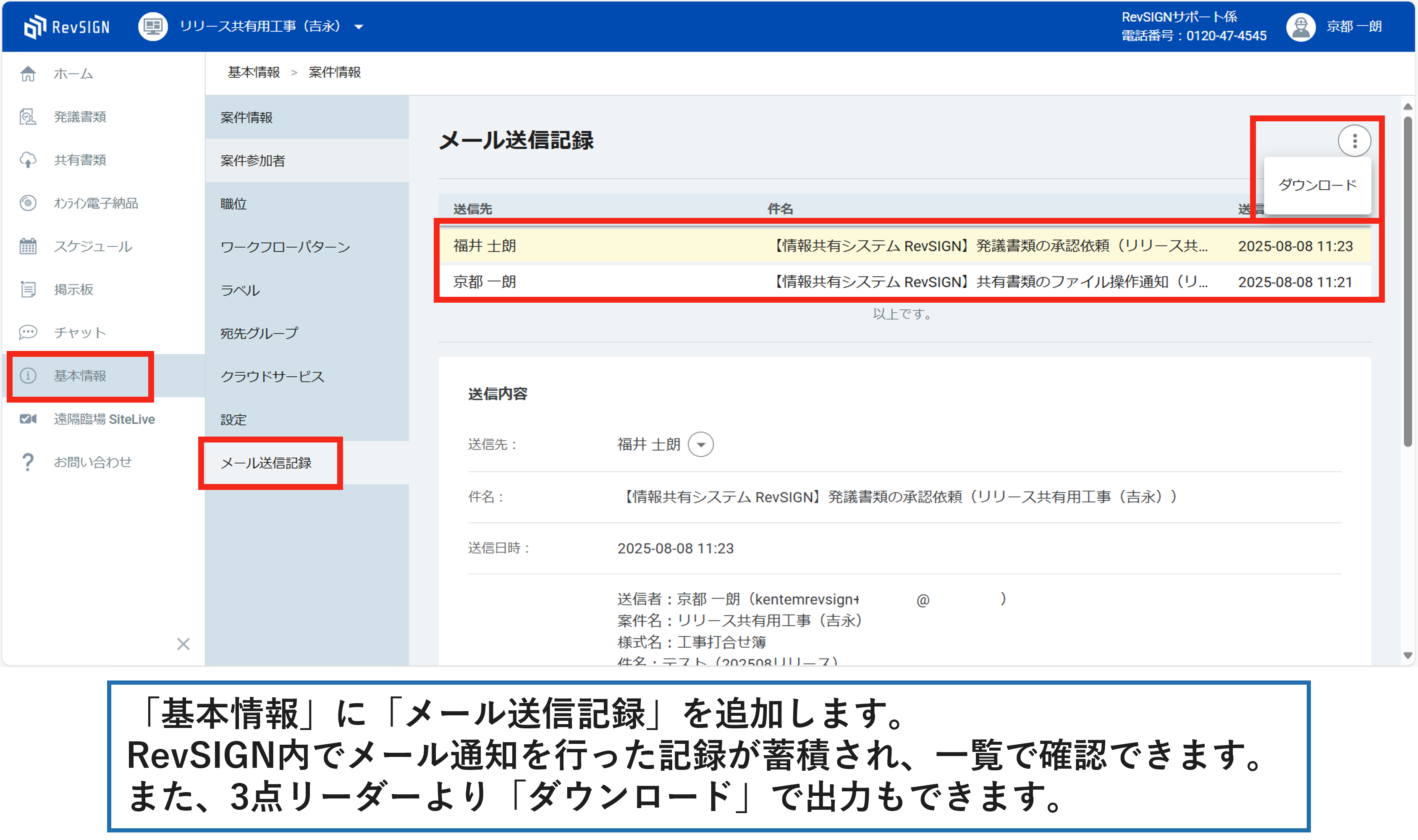1418x840 pixels.
Task: Click the お問い合わせ question mark icon
Action: [x=28, y=463]
